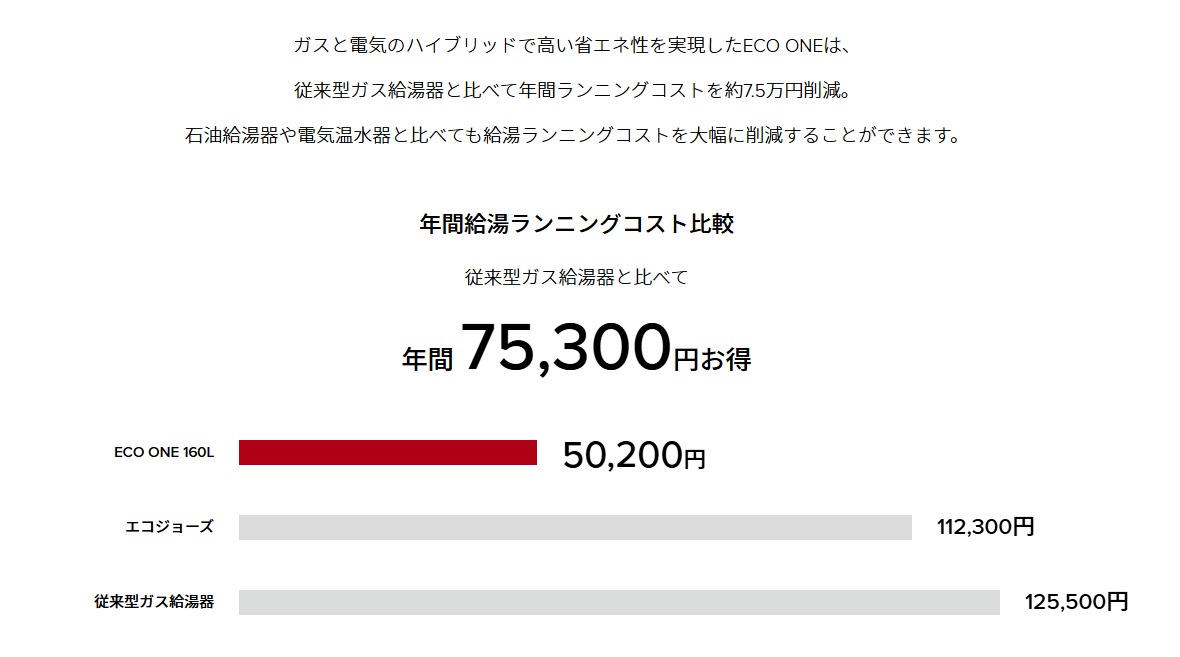Click the red ECO ONE 160L bar
Screen dimensions: 1180x657
[387, 452]
